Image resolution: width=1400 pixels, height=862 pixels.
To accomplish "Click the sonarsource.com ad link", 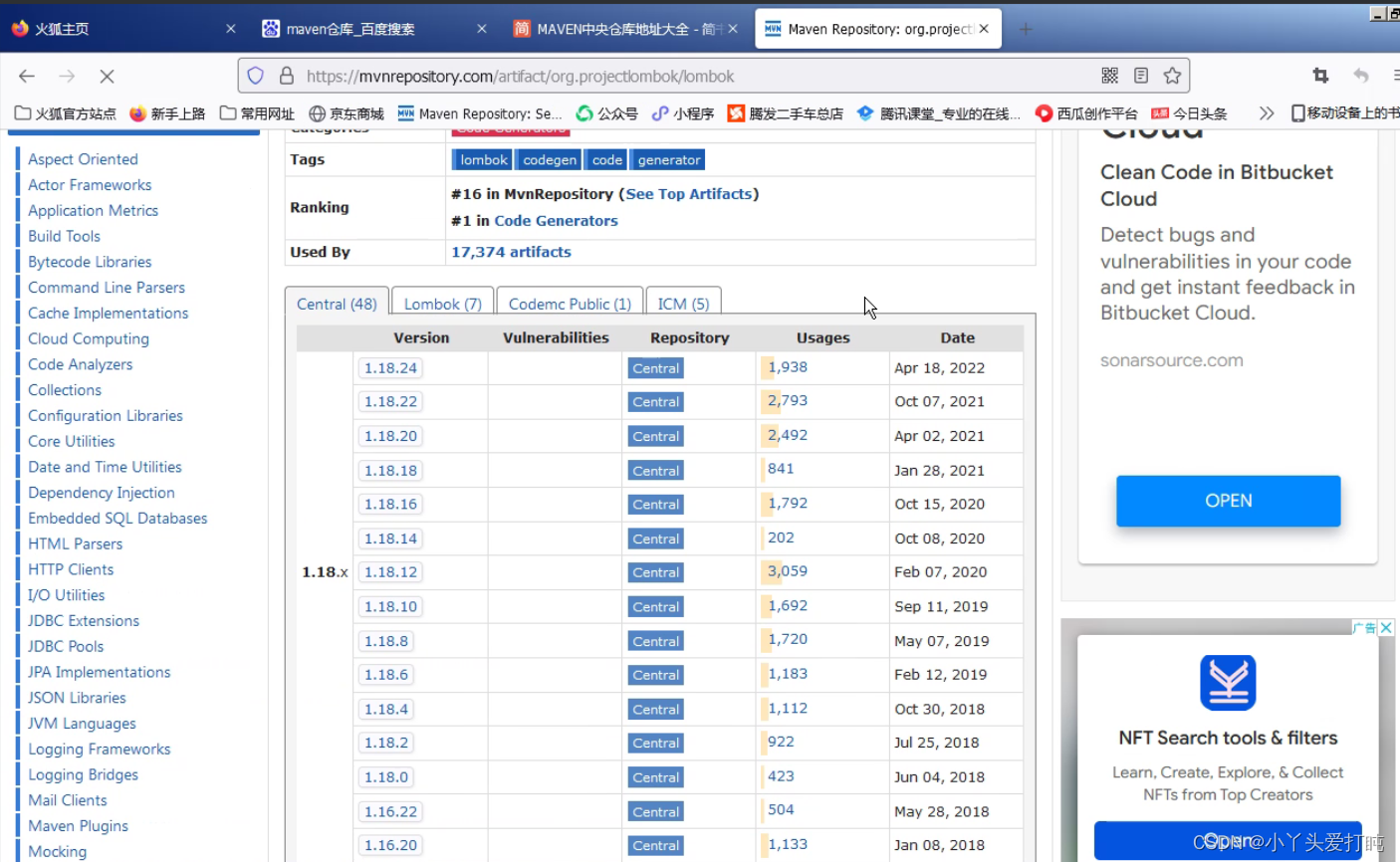I will (1171, 360).
